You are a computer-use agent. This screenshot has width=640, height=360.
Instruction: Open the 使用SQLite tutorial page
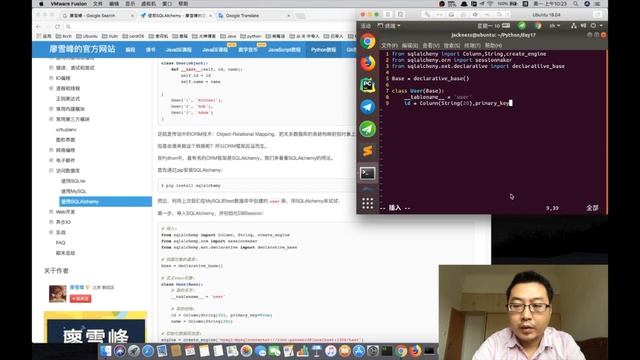(x=73, y=181)
